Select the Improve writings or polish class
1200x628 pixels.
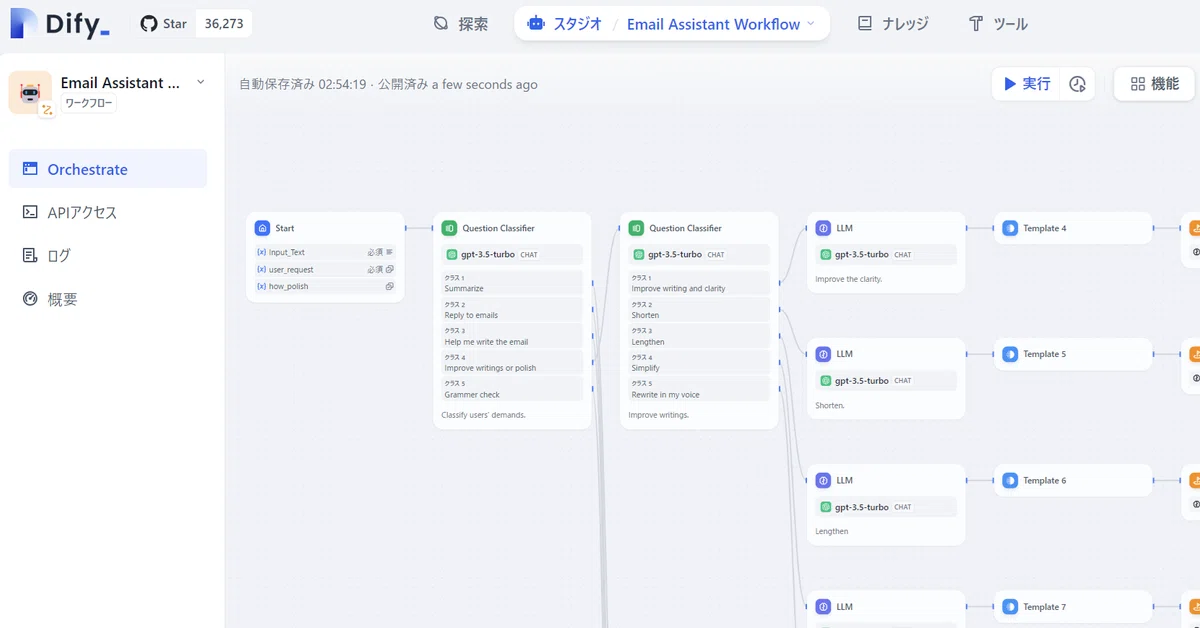point(512,363)
